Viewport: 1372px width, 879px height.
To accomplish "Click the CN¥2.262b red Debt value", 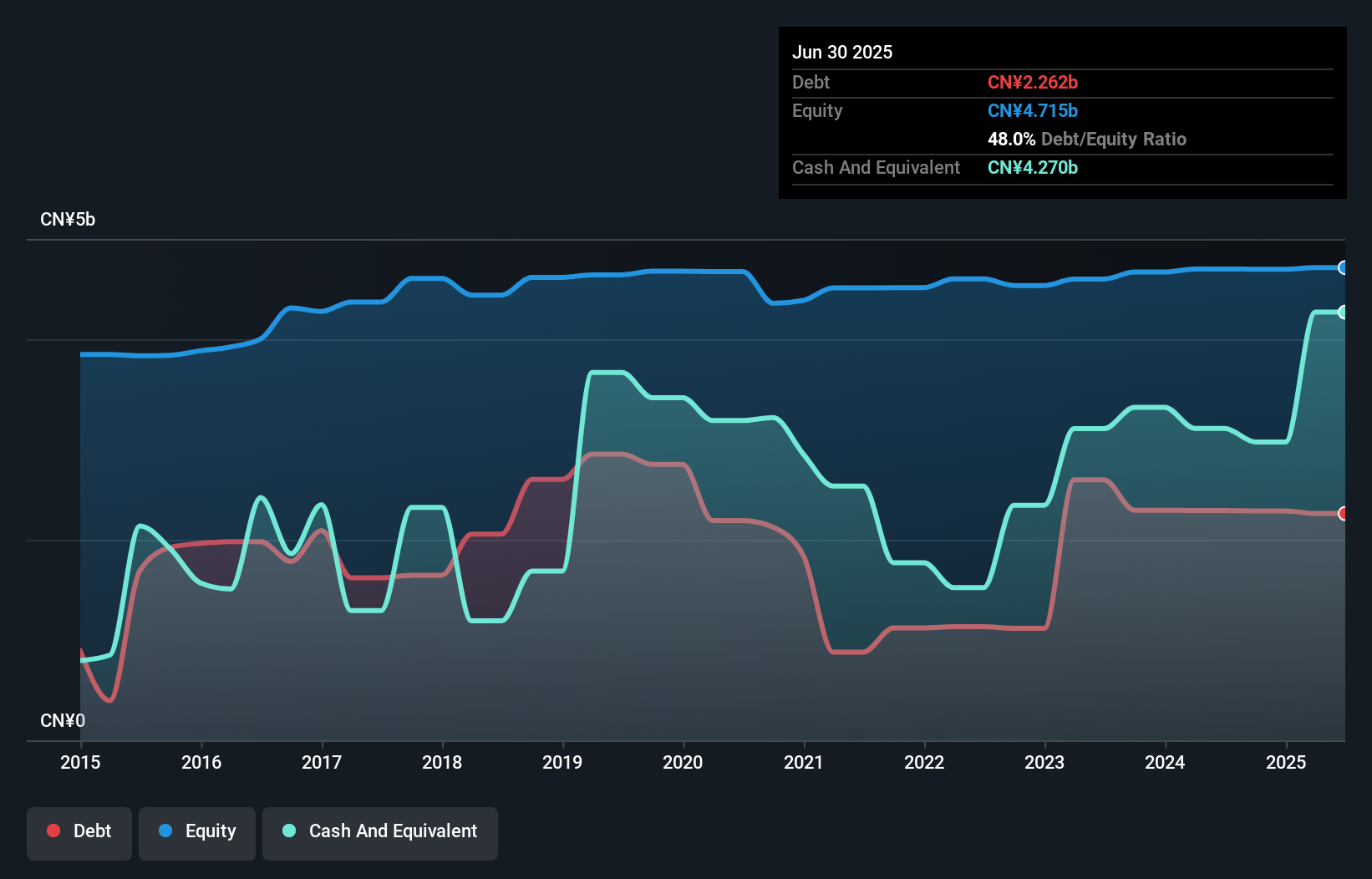I will [x=1033, y=83].
